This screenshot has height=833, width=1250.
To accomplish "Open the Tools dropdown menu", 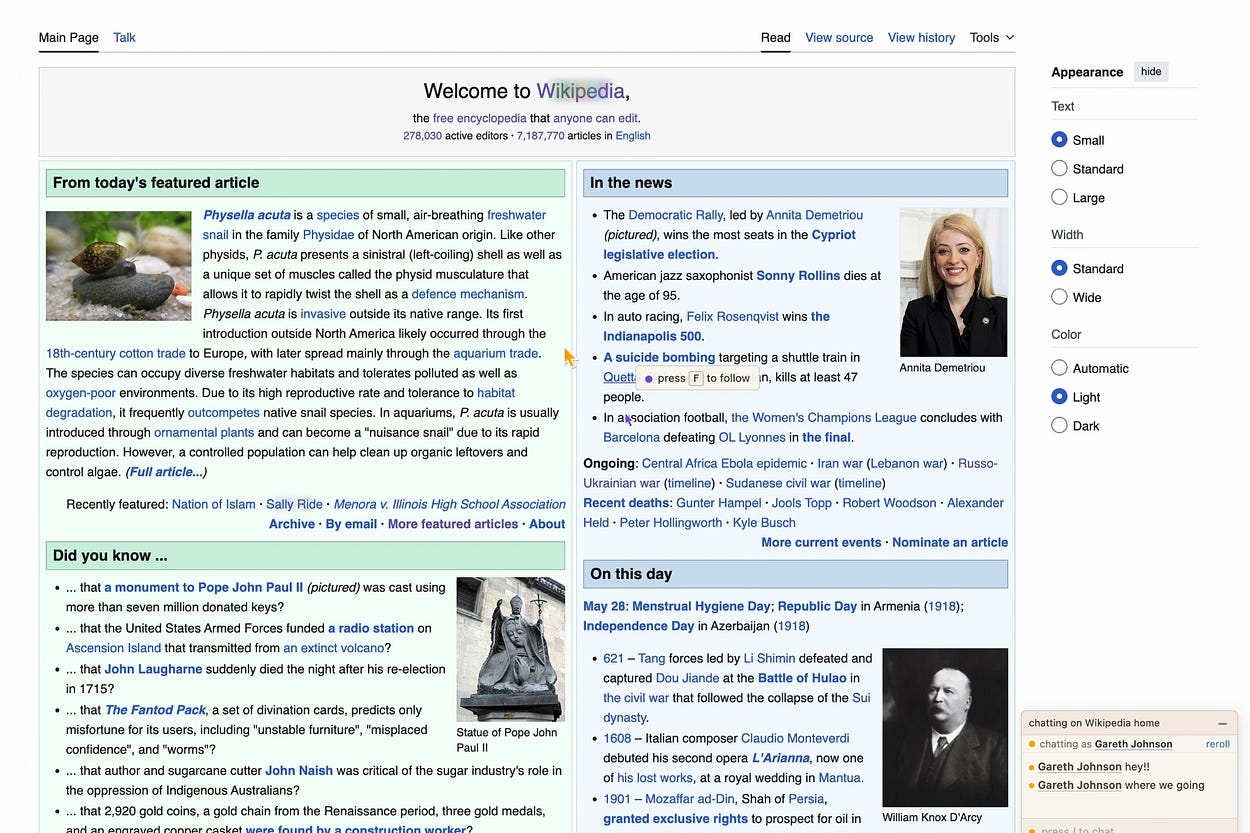I will pos(992,37).
